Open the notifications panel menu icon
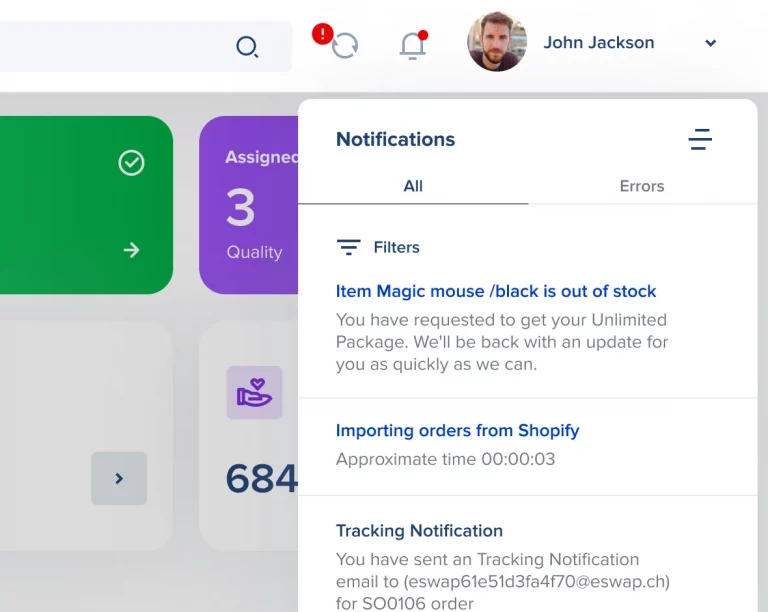The width and height of the screenshot is (768, 612). 700,140
